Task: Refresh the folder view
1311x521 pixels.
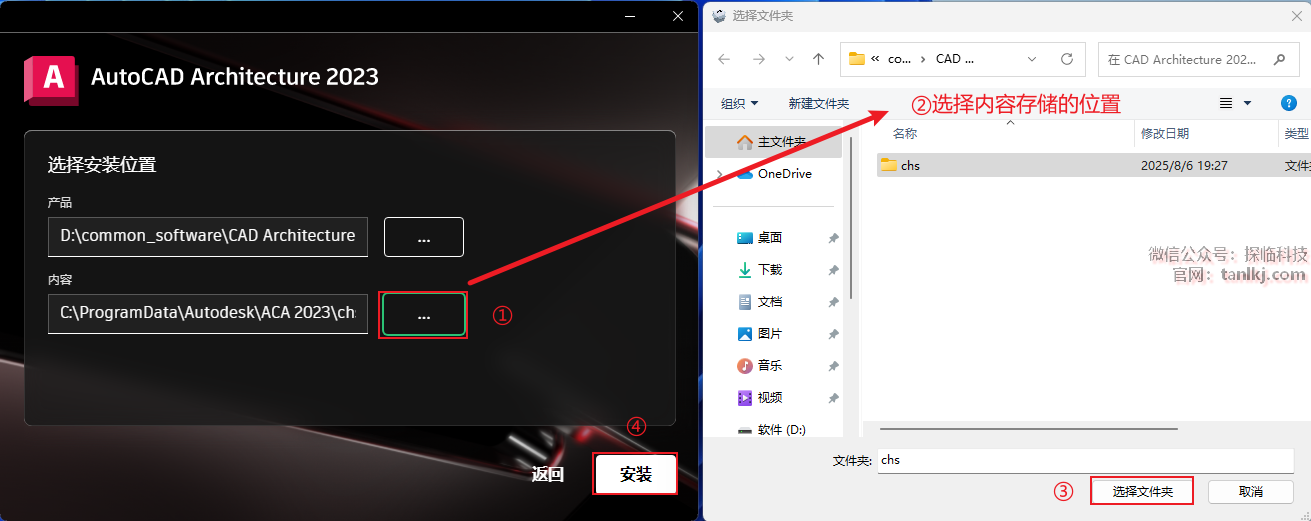Action: coord(1067,59)
